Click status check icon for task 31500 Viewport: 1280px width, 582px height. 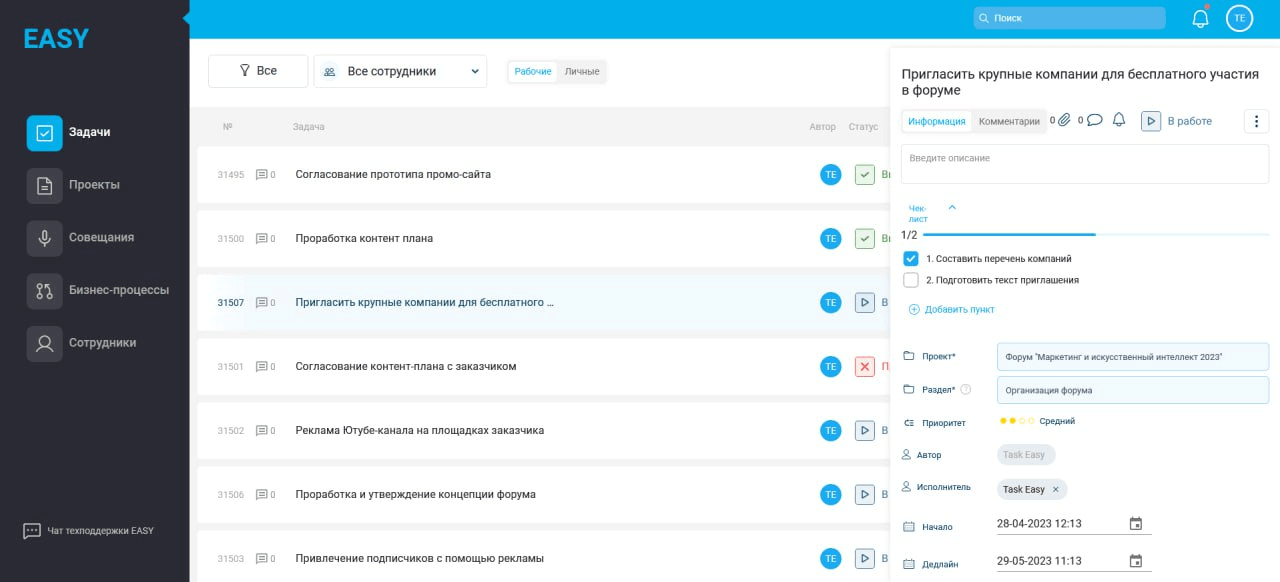tap(865, 239)
